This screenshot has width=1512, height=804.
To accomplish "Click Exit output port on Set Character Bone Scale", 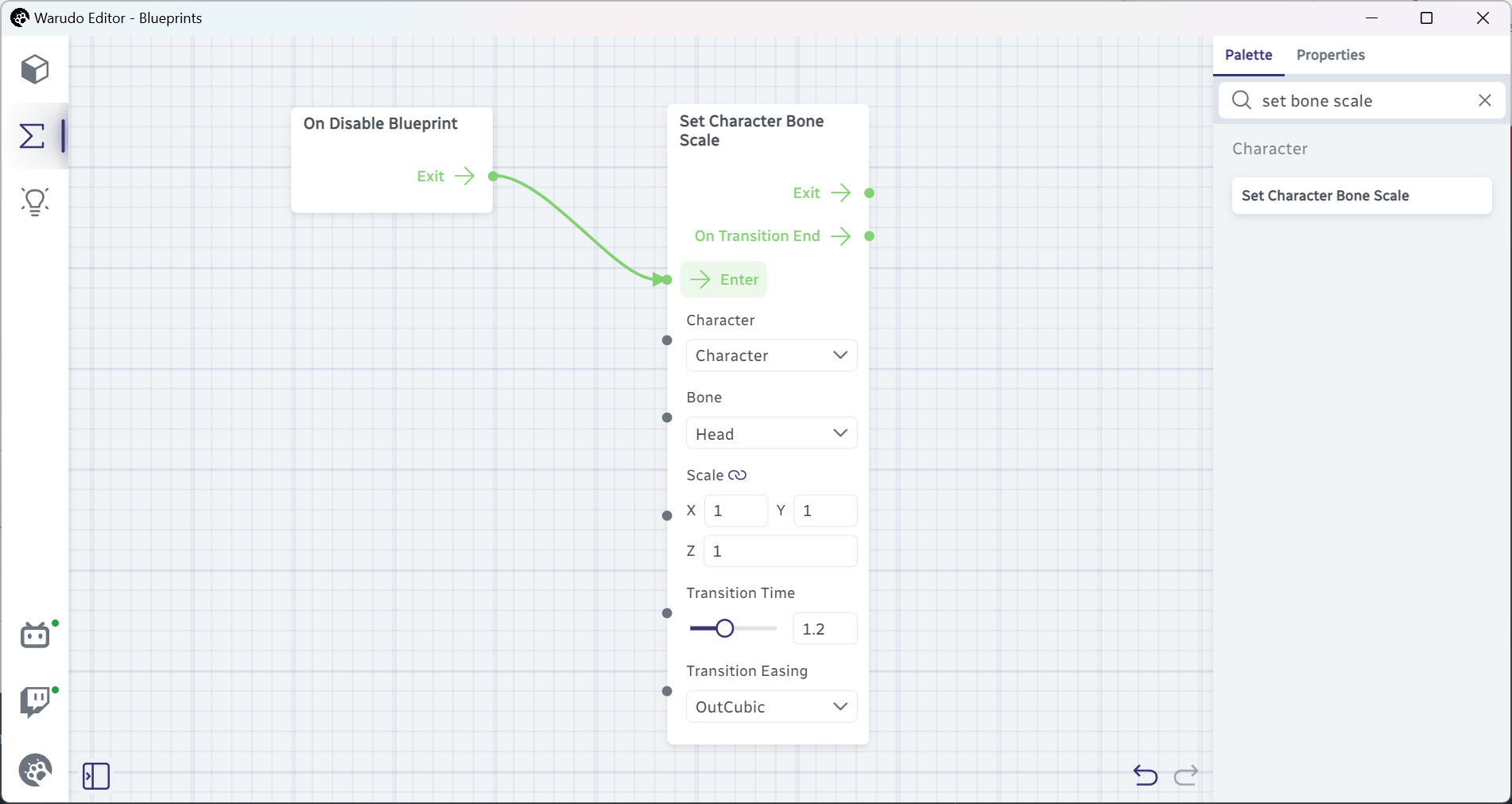I will [870, 193].
